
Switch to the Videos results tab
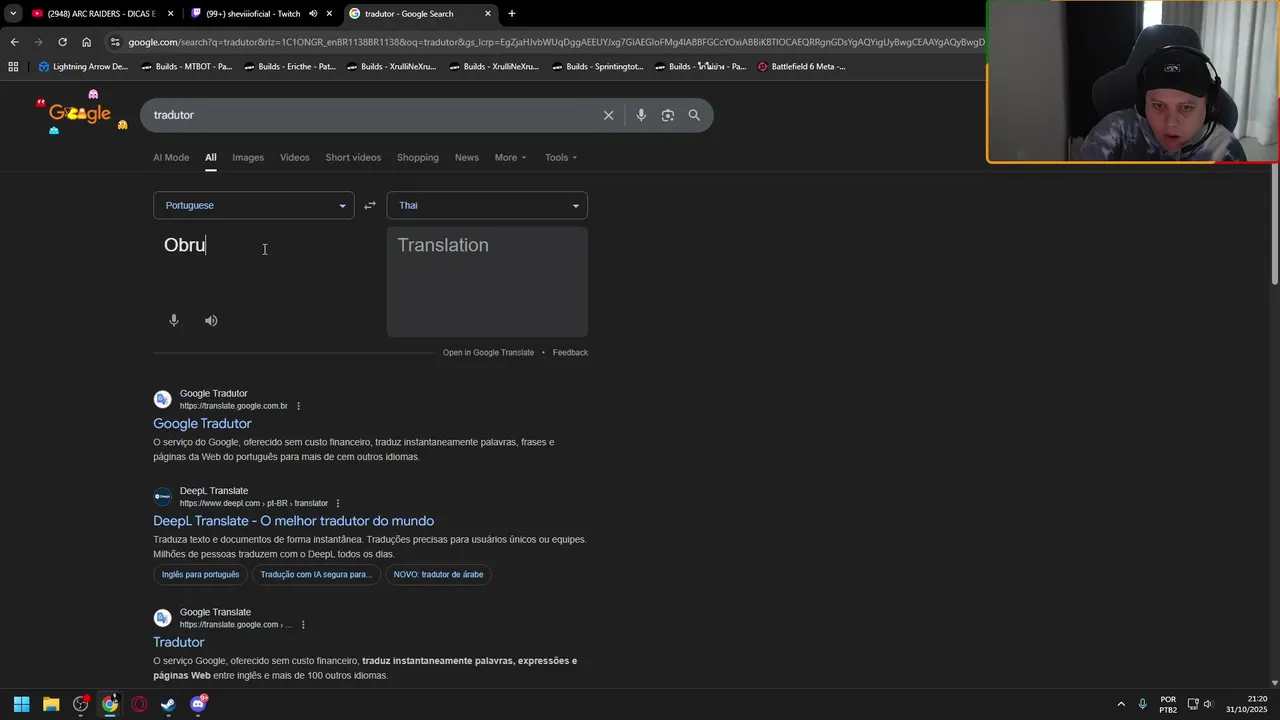(295, 157)
